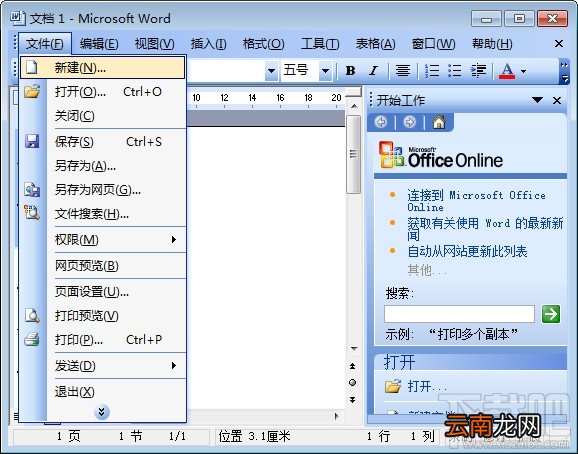The height and width of the screenshot is (454, 578).
Task: Click 文件(F) menu title
Action: 45,44
